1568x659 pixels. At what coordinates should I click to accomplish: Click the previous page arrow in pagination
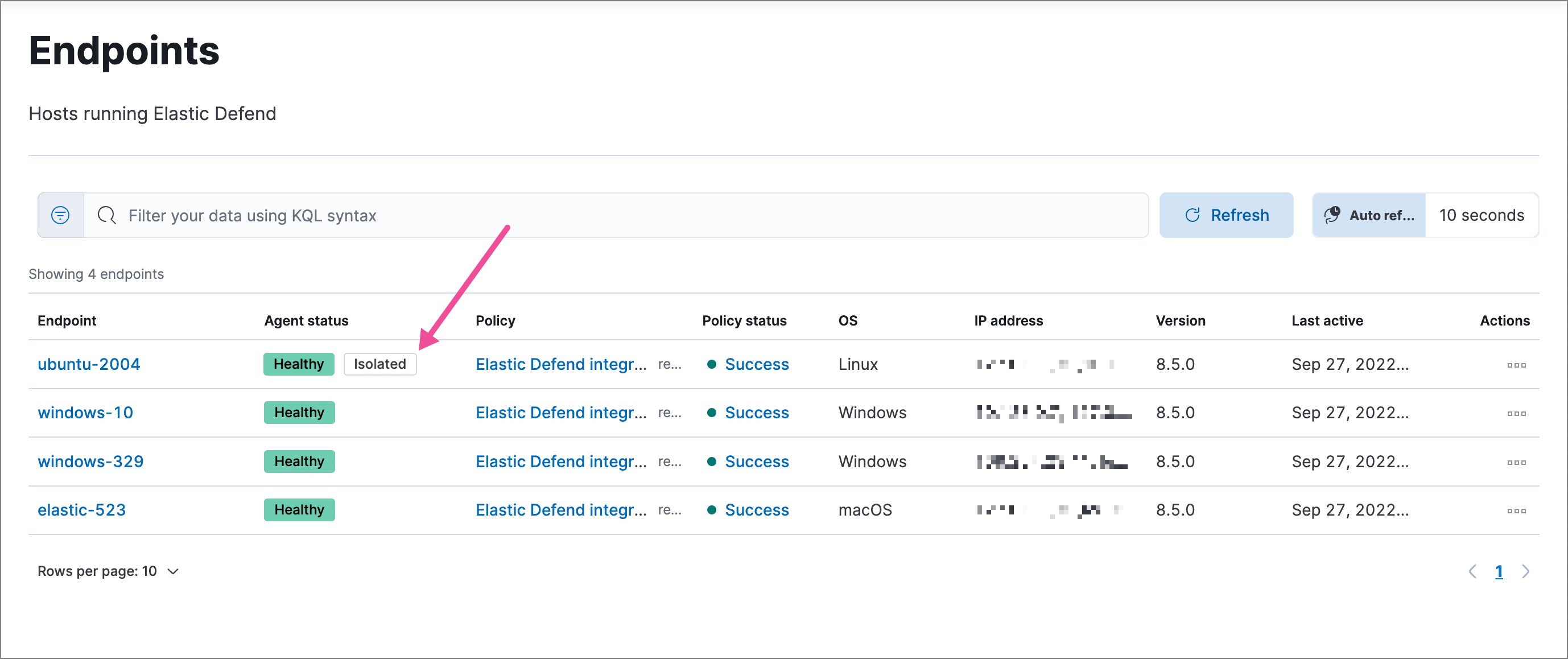(x=1474, y=571)
